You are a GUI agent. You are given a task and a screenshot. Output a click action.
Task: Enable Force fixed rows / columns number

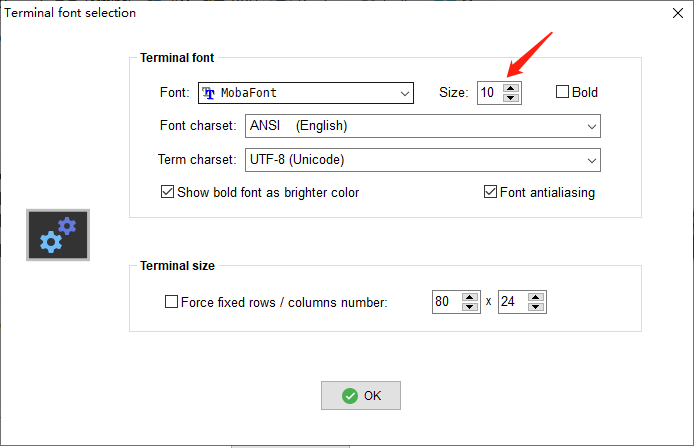[171, 302]
